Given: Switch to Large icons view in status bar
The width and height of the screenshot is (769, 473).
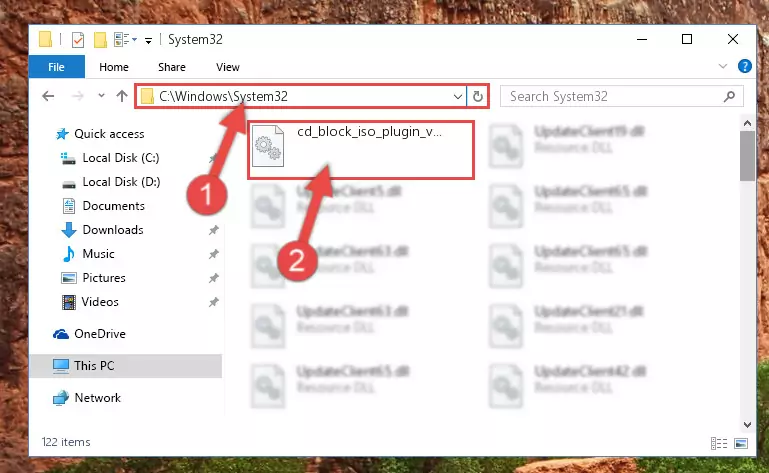Looking at the screenshot, I should [741, 444].
